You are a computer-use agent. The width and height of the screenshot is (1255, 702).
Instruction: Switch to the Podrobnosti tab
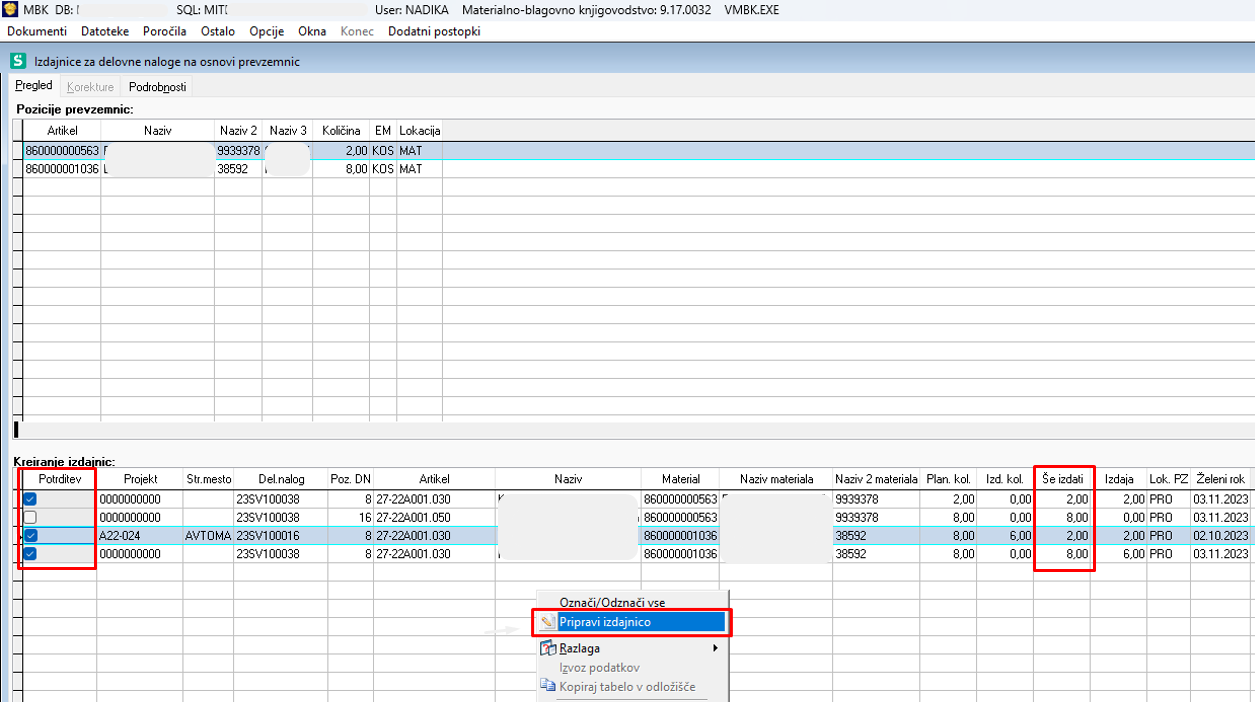[157, 87]
